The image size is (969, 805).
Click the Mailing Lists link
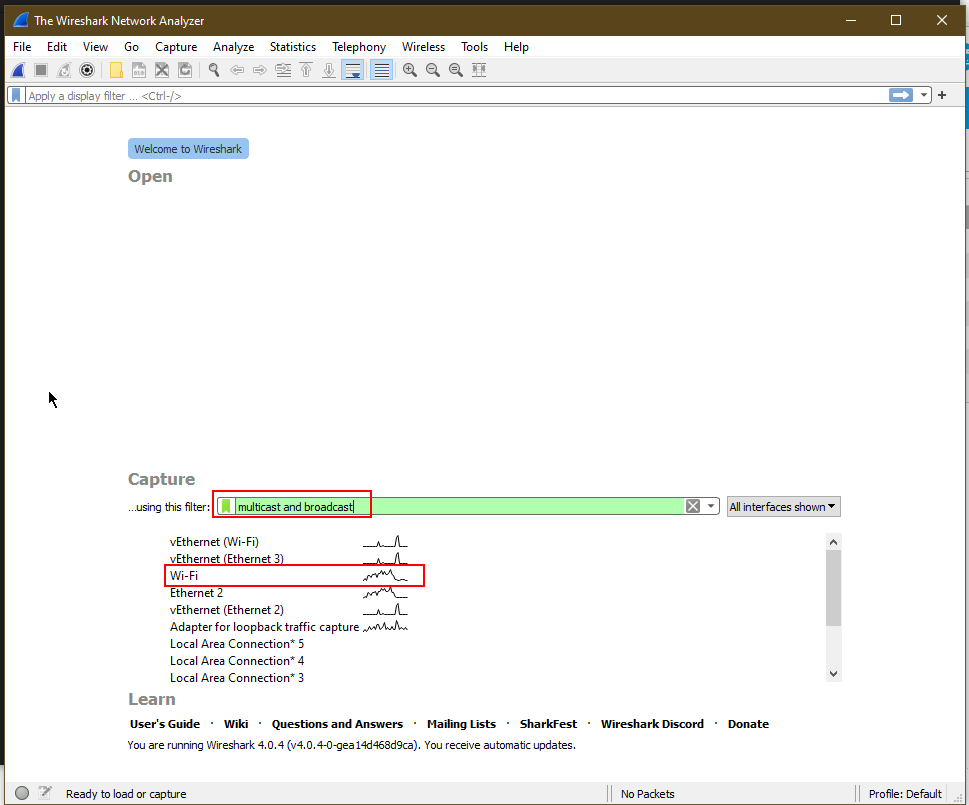[x=461, y=723]
